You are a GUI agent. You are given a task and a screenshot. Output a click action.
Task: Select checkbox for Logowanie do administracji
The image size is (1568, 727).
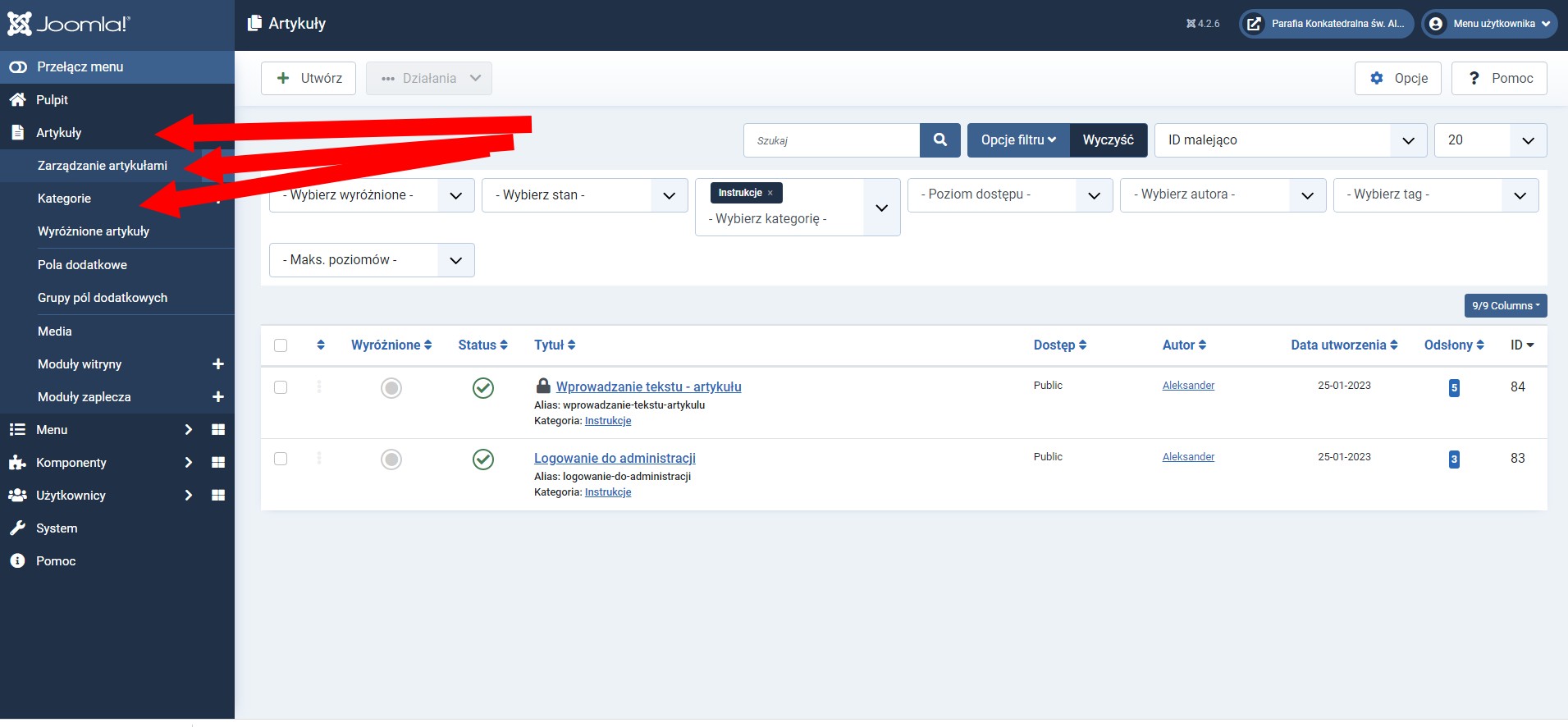281,459
